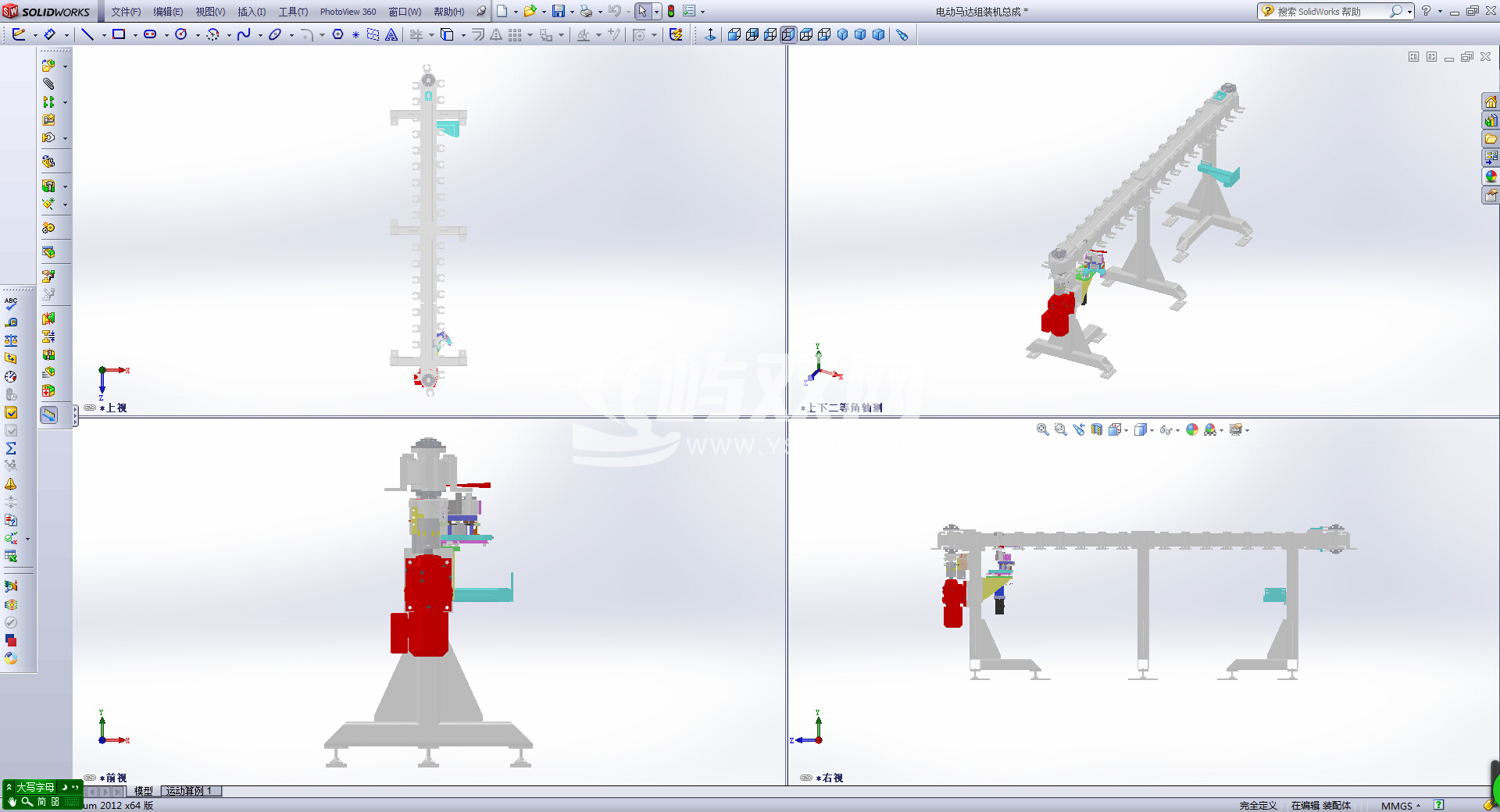Expand the Rectangle tool dropdown arrow
Image resolution: width=1500 pixels, height=812 pixels.
point(135,35)
